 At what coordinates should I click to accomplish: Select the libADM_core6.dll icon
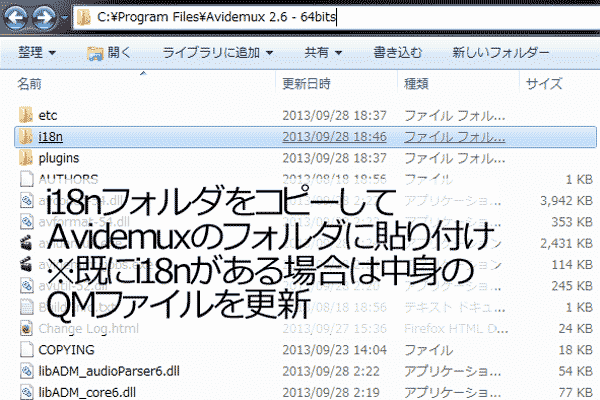tap(26, 392)
